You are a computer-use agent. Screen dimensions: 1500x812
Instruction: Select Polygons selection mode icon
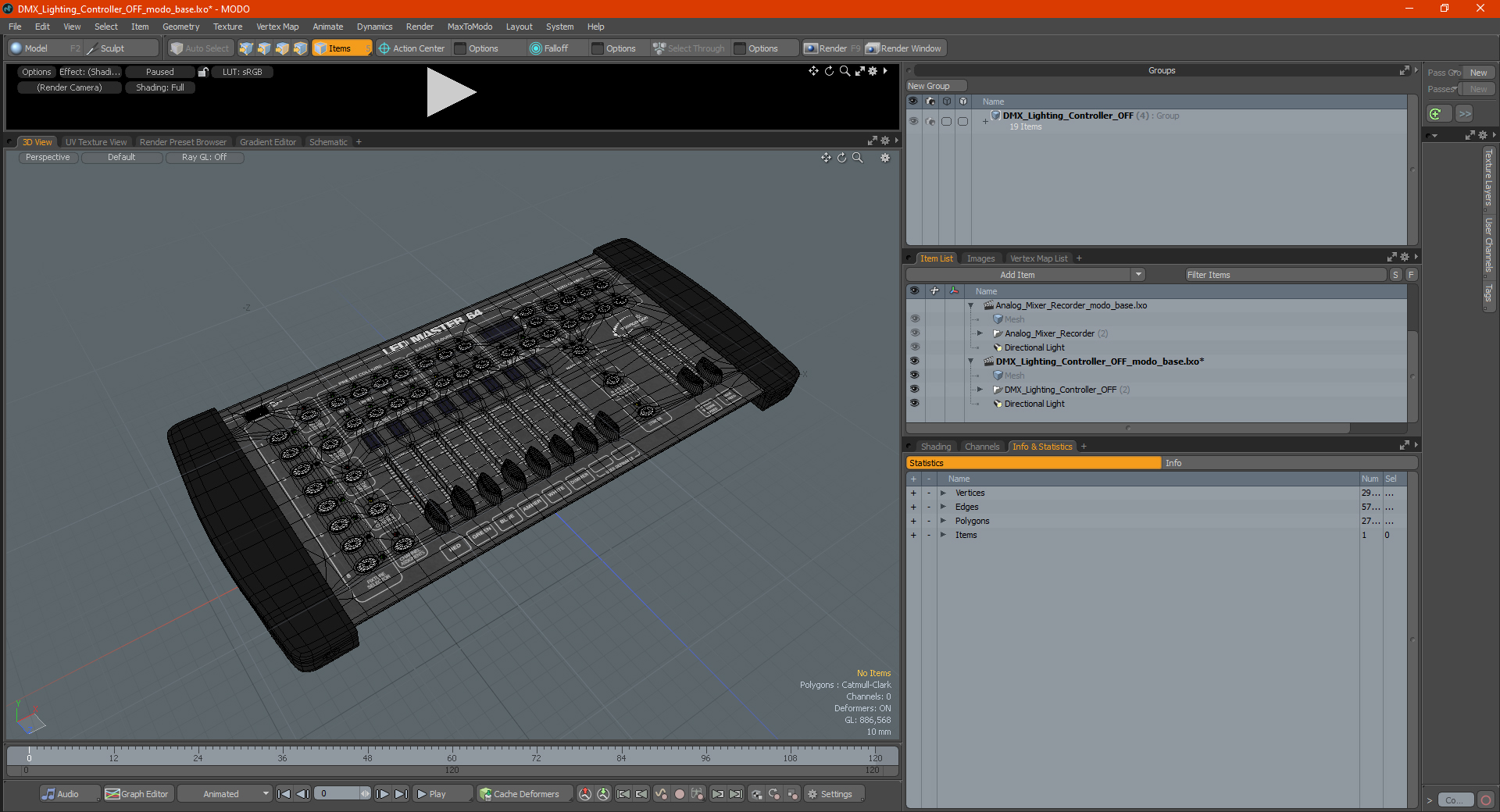tap(282, 48)
